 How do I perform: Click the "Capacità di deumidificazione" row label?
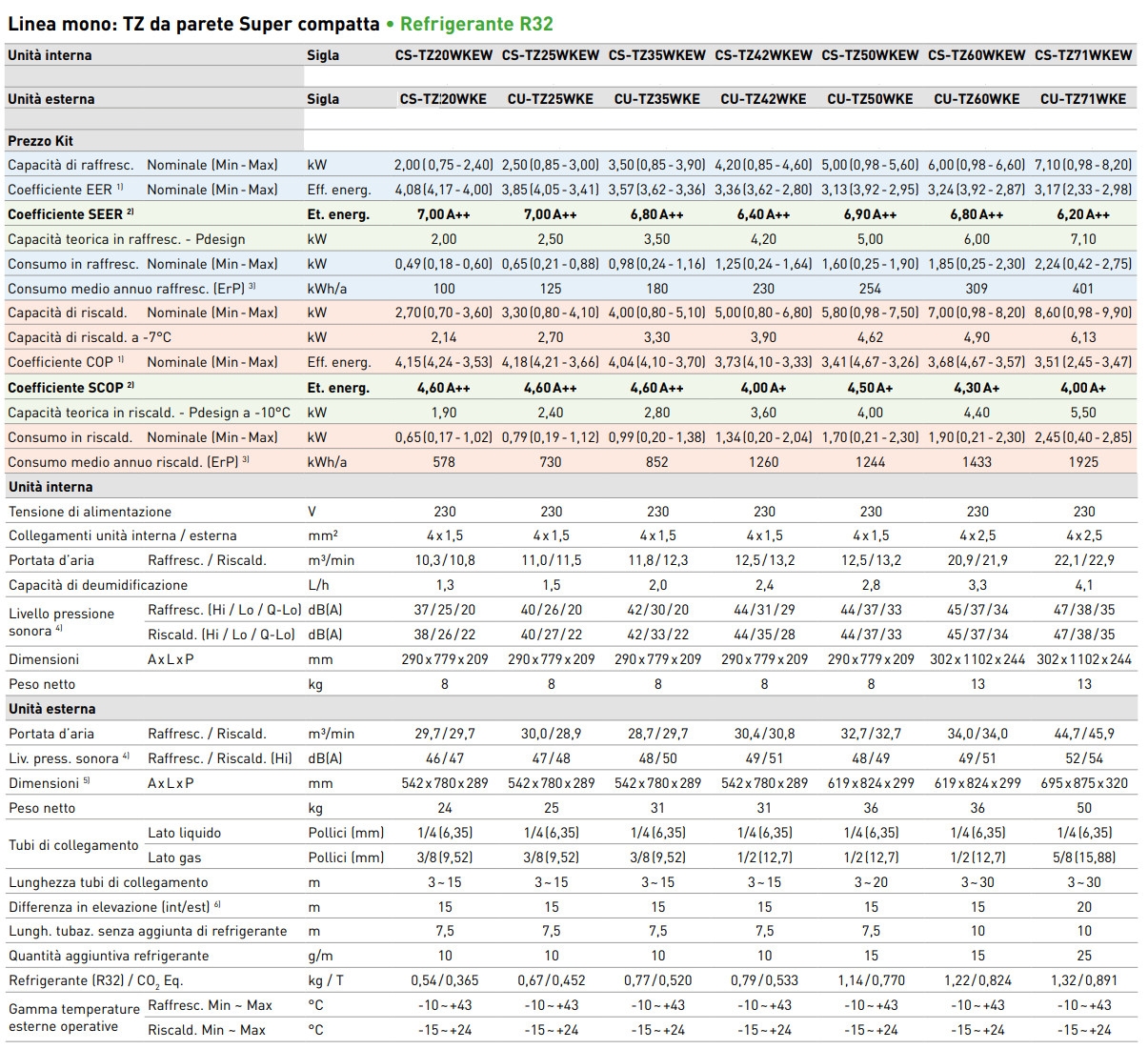[98, 585]
